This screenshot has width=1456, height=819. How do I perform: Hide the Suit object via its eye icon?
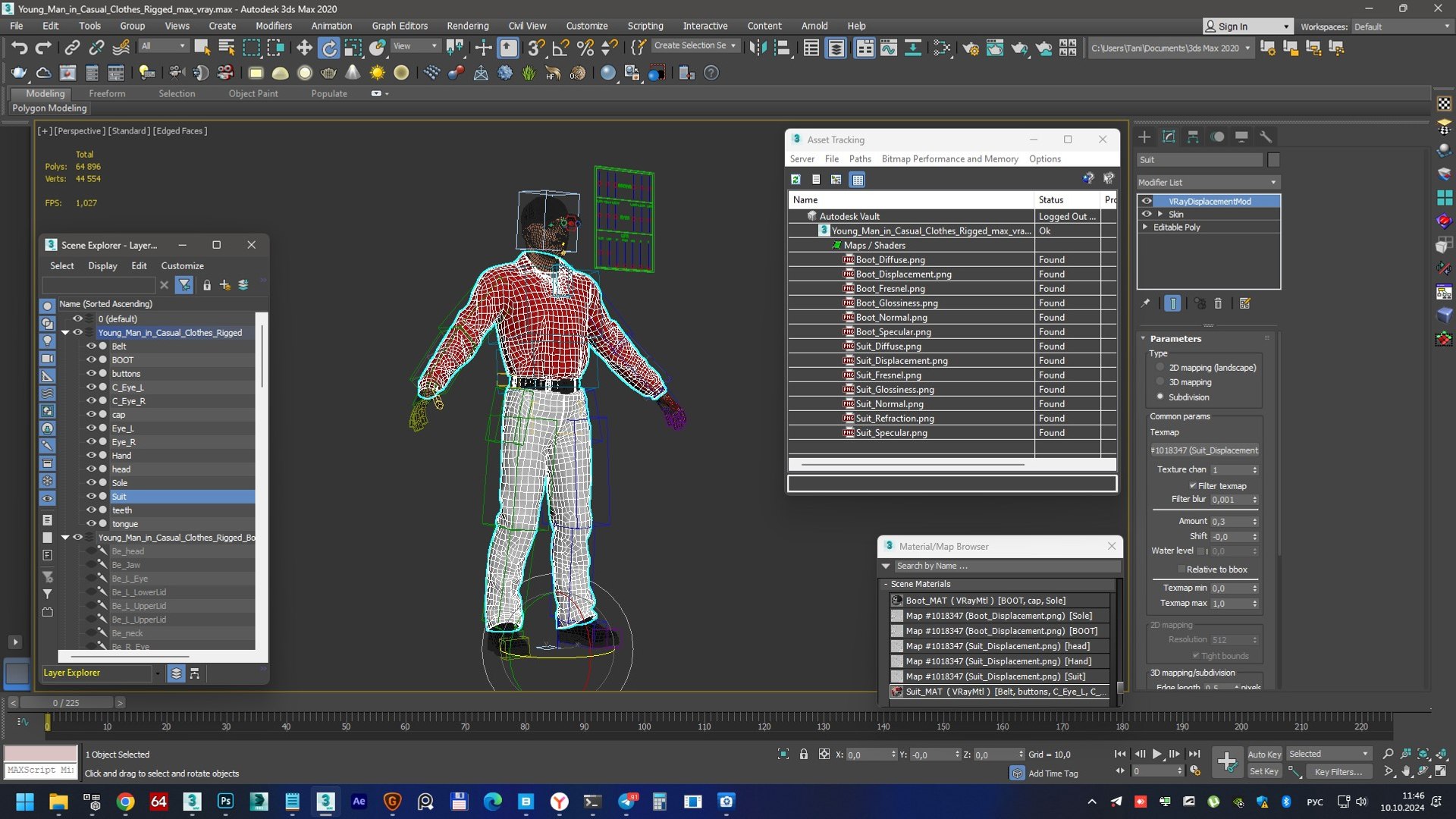click(x=91, y=496)
